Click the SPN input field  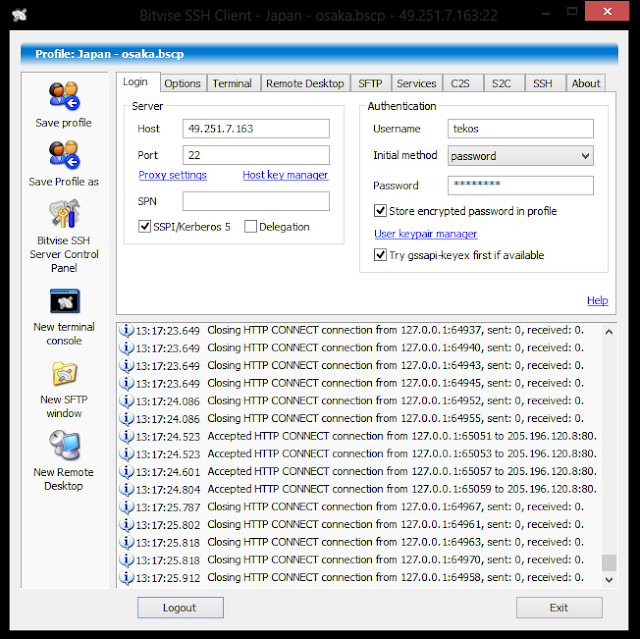click(x=256, y=201)
